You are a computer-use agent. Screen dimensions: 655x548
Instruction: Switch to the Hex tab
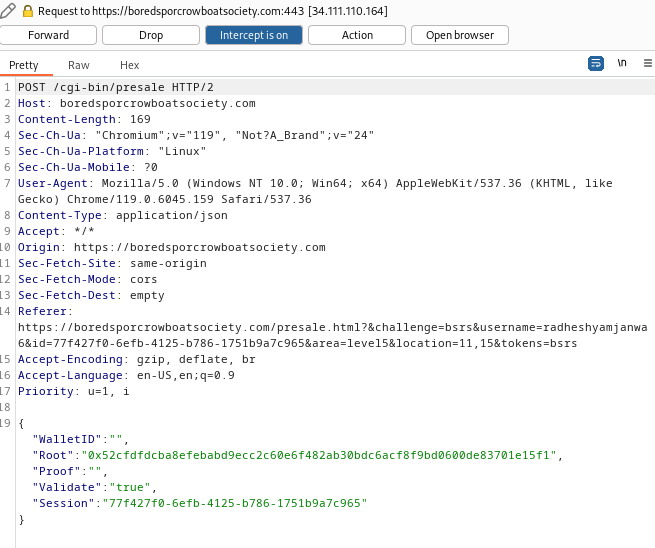[130, 65]
